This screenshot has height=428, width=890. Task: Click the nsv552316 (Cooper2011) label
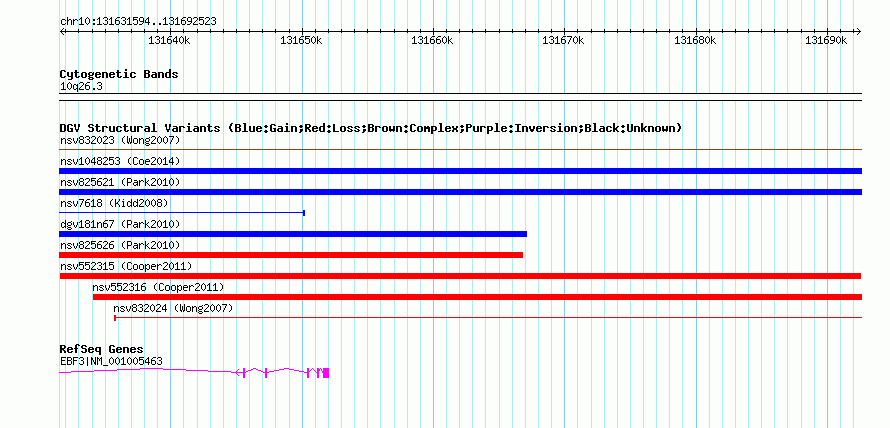click(x=158, y=287)
